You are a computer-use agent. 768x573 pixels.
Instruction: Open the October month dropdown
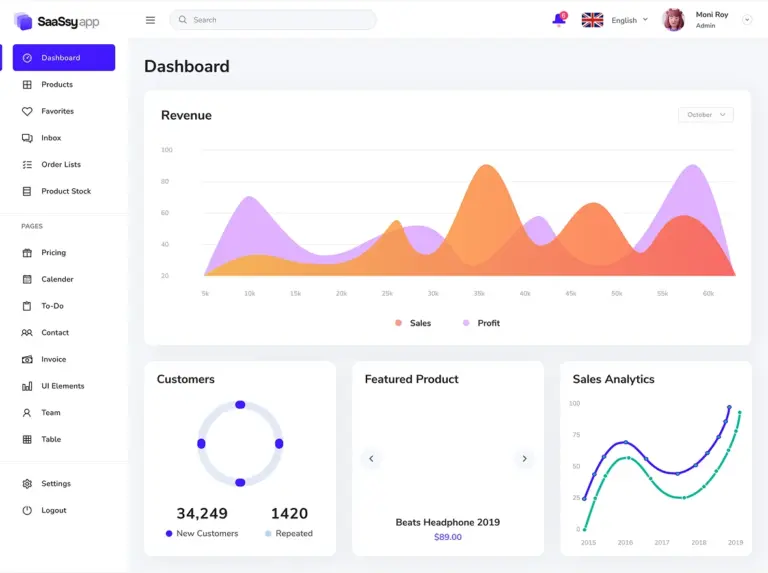[705, 115]
